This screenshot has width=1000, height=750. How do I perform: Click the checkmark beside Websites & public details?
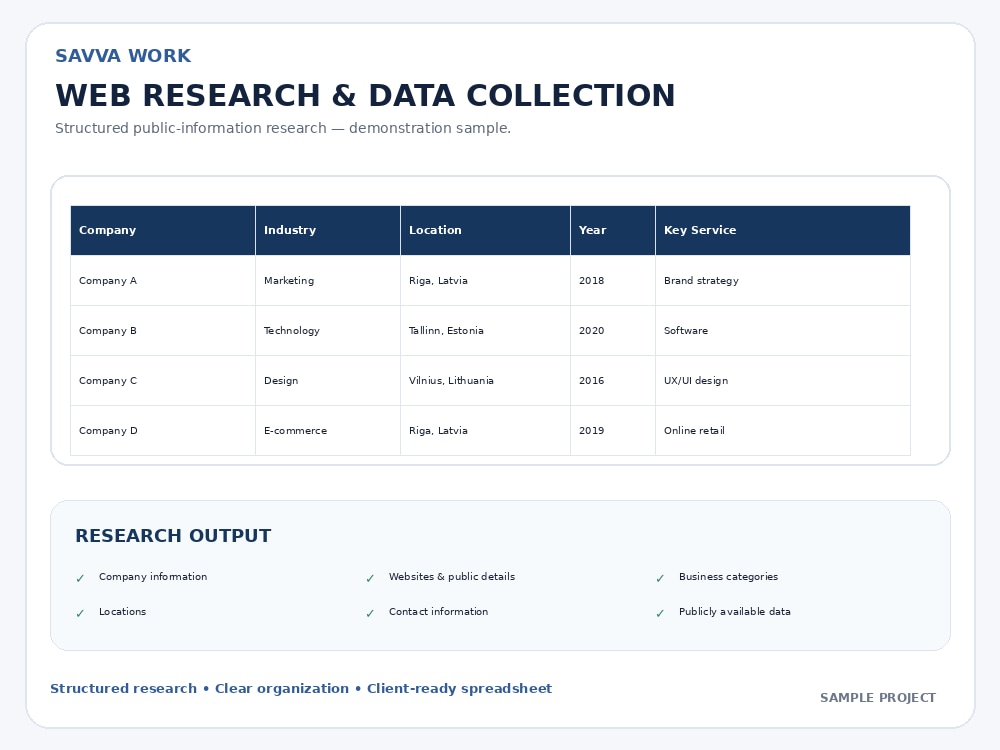pos(370,578)
